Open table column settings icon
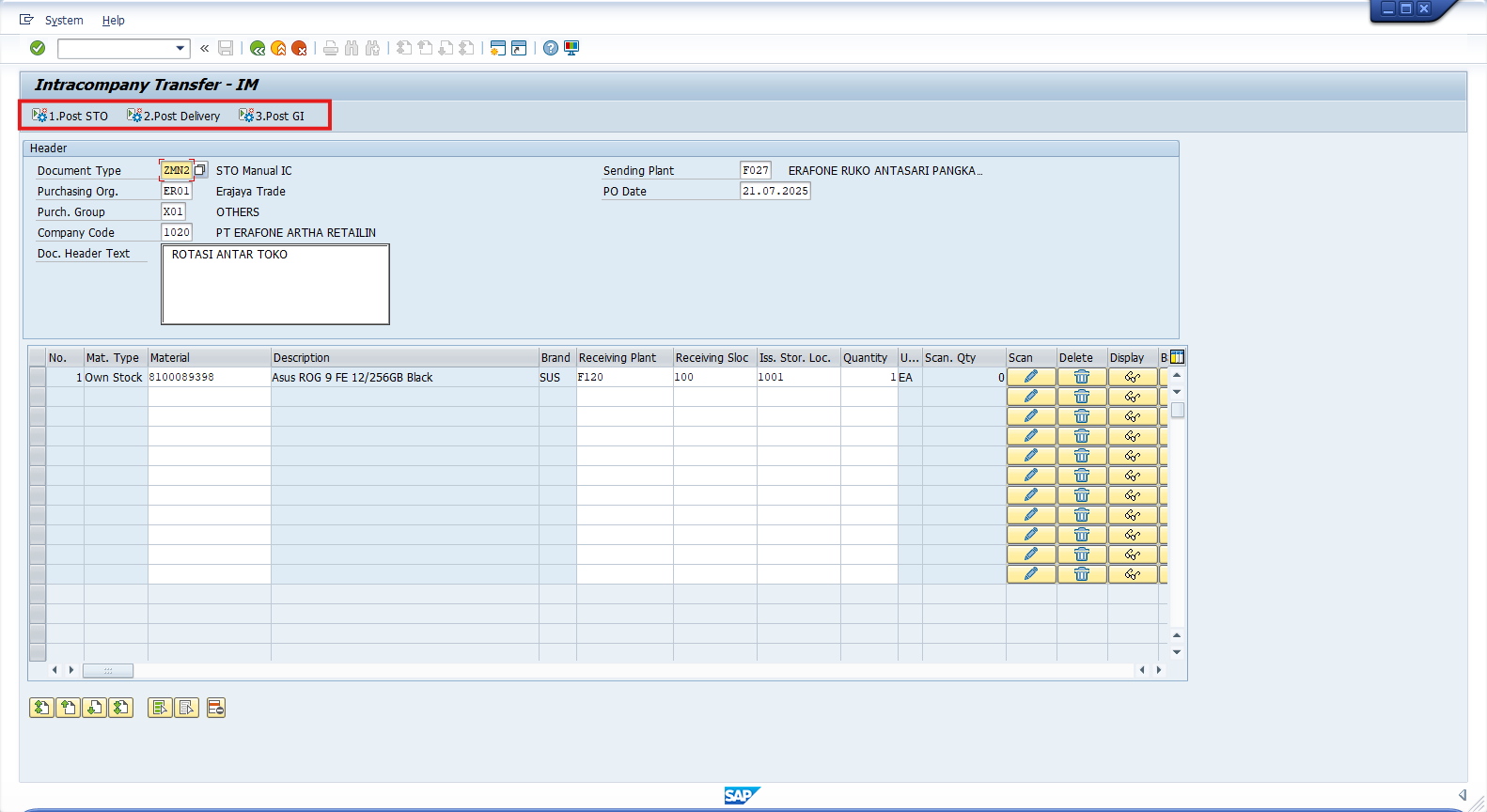This screenshot has width=1487, height=812. coord(1177,357)
